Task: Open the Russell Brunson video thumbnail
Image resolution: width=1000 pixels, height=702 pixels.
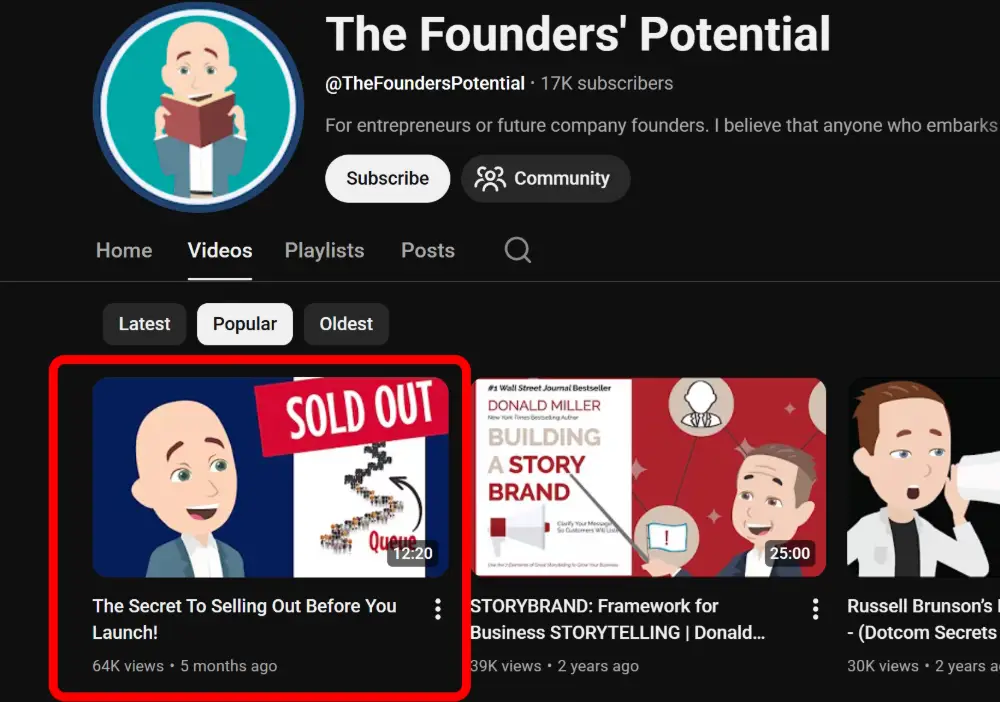Action: tap(923, 478)
